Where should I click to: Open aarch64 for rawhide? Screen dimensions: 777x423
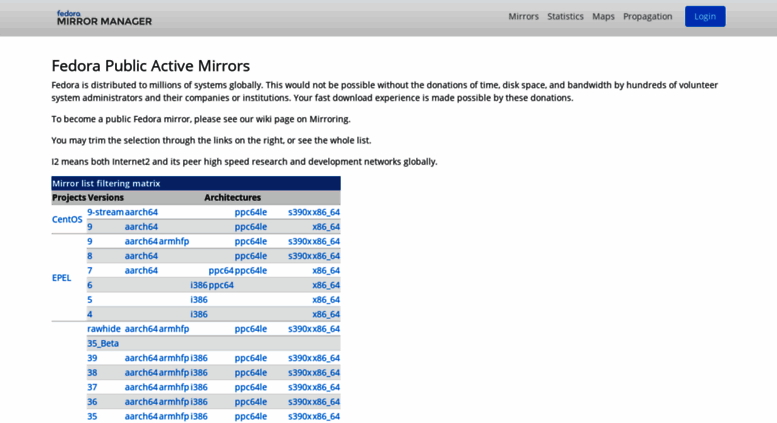coord(141,329)
